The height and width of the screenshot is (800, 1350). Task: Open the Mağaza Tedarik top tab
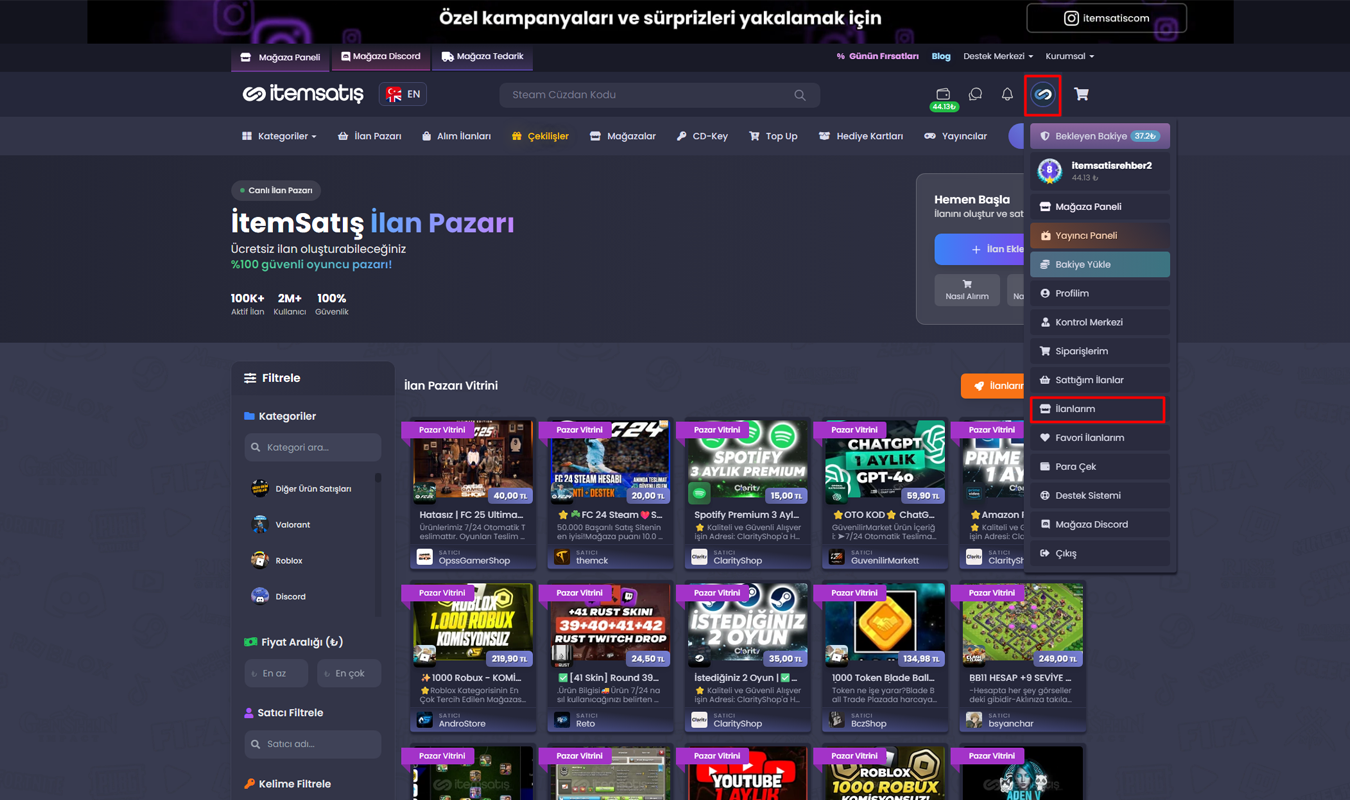pos(483,57)
